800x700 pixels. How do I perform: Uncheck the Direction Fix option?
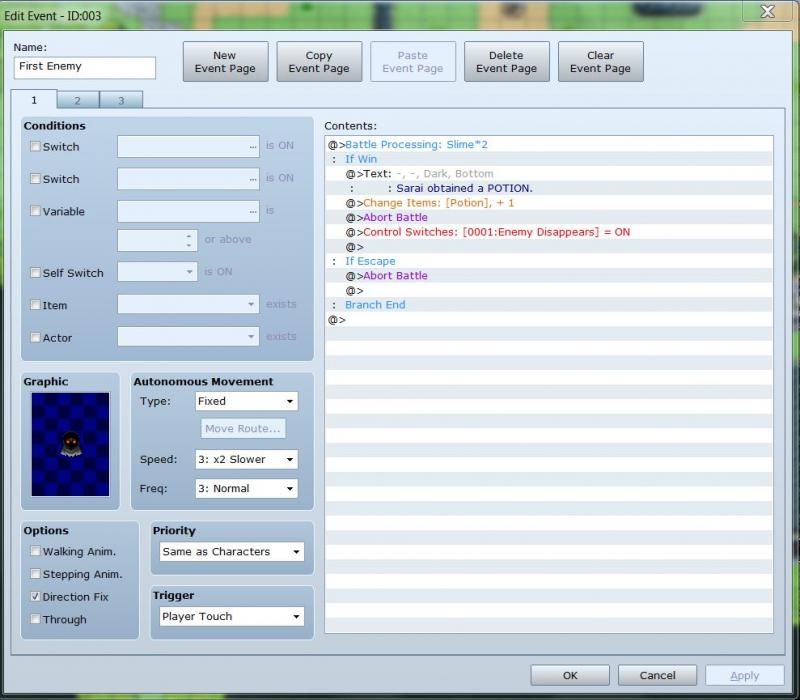[36, 597]
